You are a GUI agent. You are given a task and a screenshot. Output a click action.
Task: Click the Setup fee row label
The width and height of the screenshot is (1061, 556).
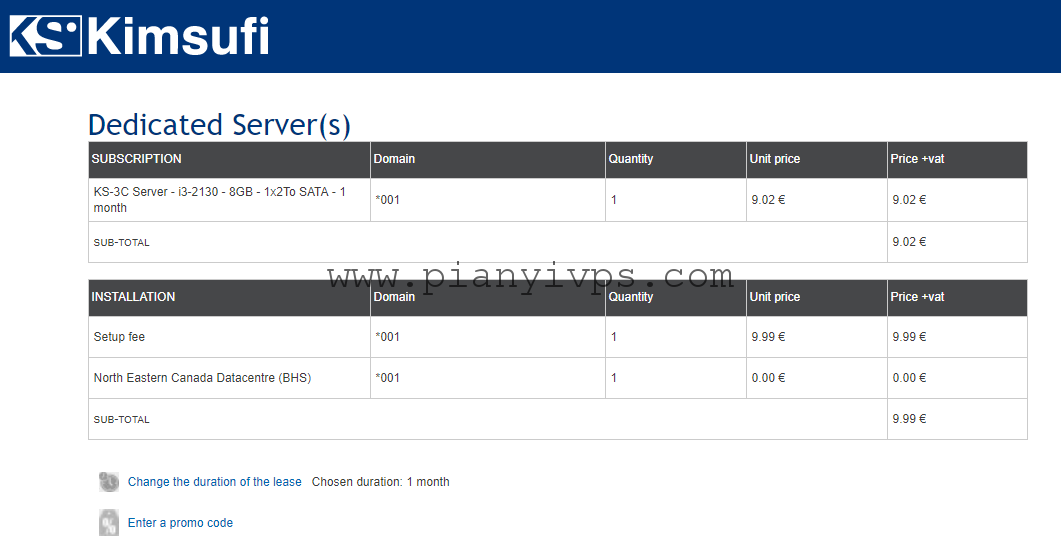pyautogui.click(x=119, y=337)
